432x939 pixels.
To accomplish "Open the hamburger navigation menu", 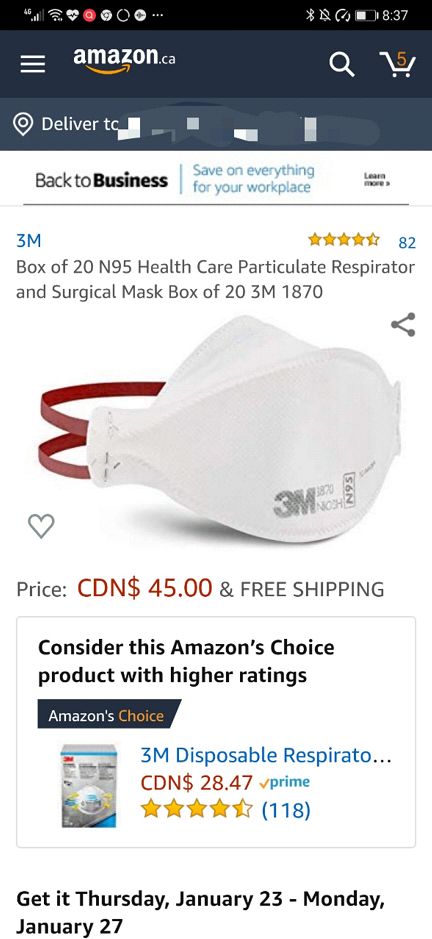I will [33, 64].
